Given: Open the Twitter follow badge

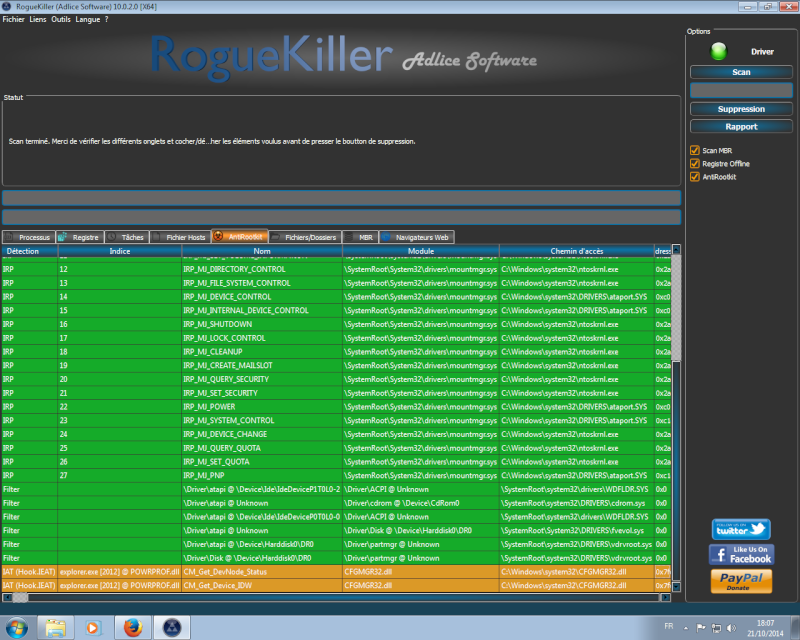Looking at the screenshot, I should (x=741, y=529).
